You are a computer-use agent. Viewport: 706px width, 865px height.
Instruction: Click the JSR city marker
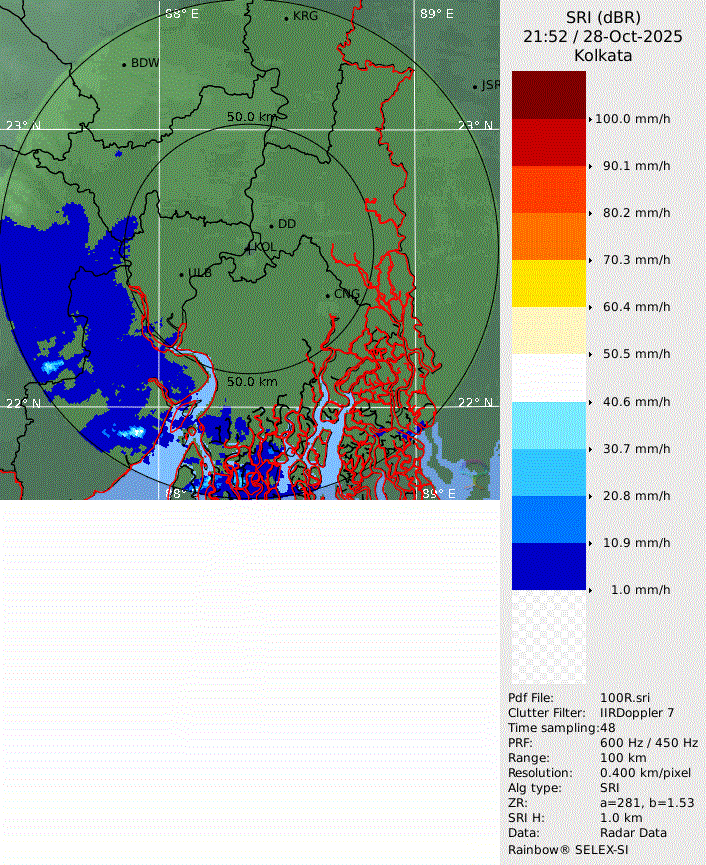(x=476, y=87)
